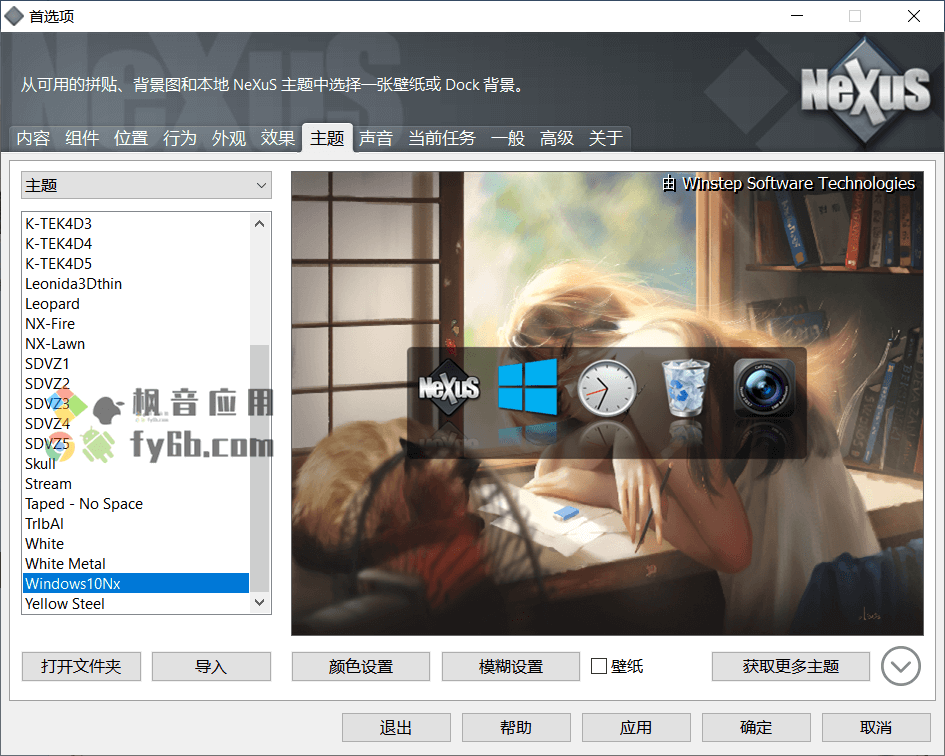Viewport: 945px width, 756px height.
Task: Click the 帮助 button
Action: pyautogui.click(x=516, y=728)
